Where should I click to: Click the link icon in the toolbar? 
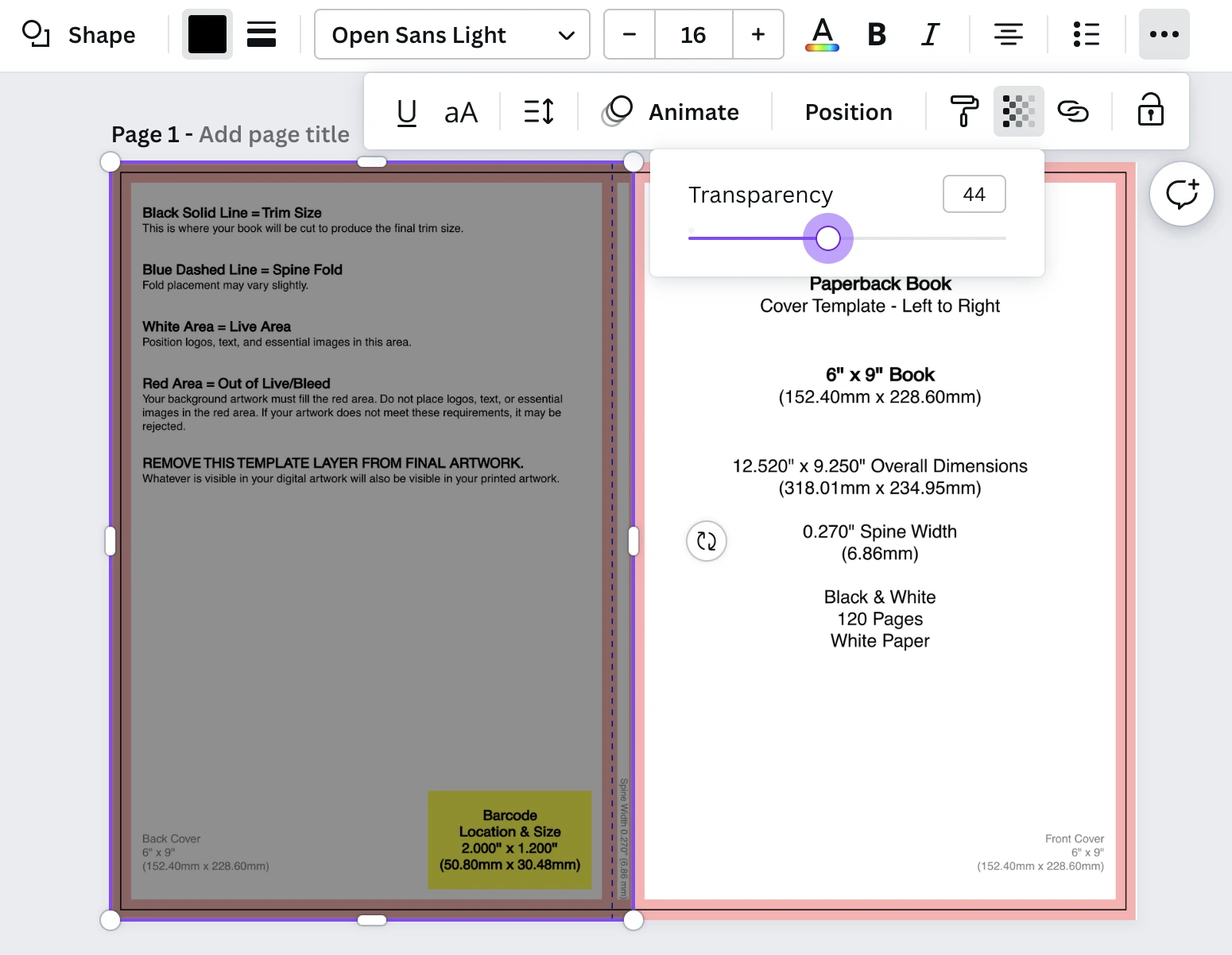coord(1075,111)
